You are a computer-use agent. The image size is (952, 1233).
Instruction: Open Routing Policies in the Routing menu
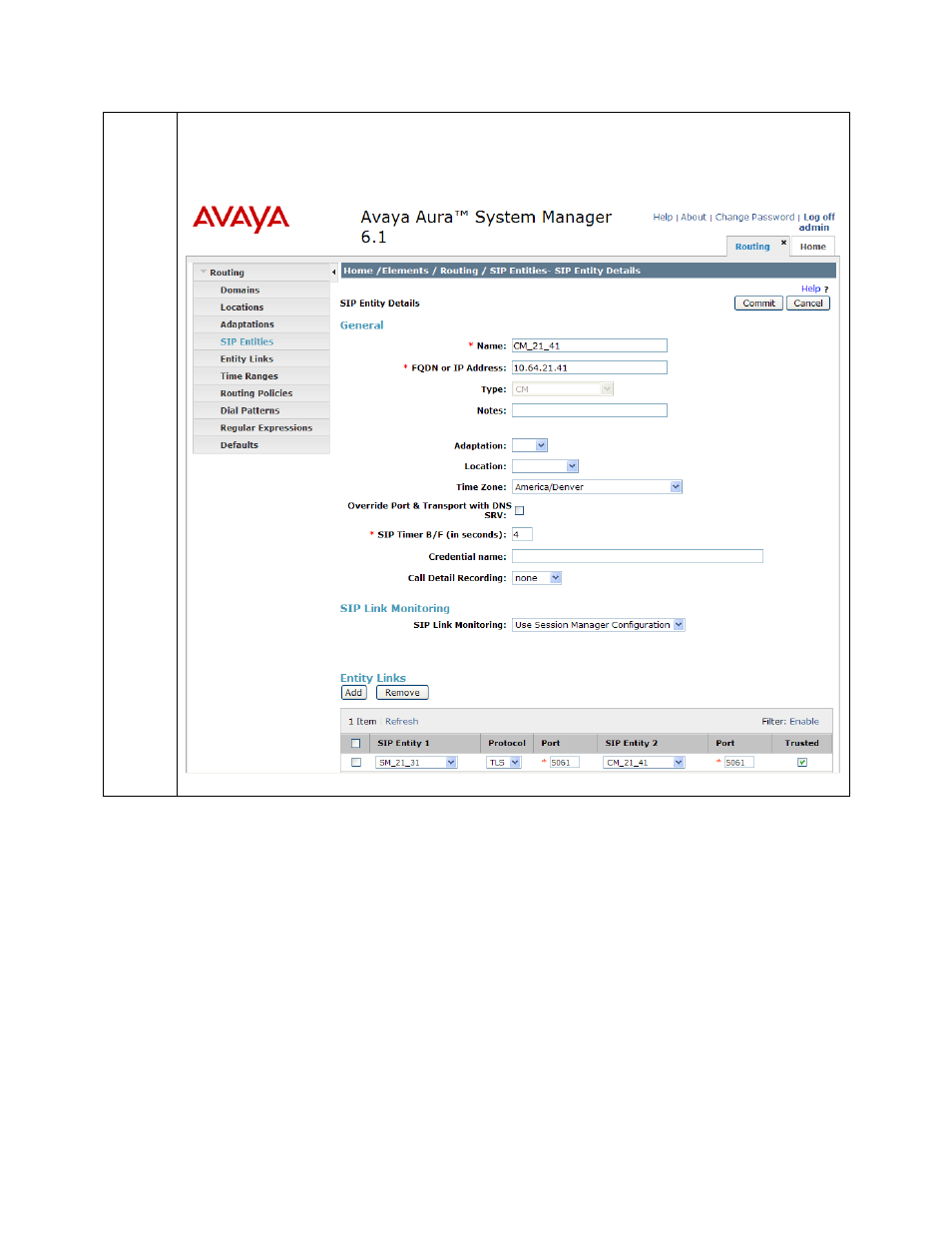255,393
